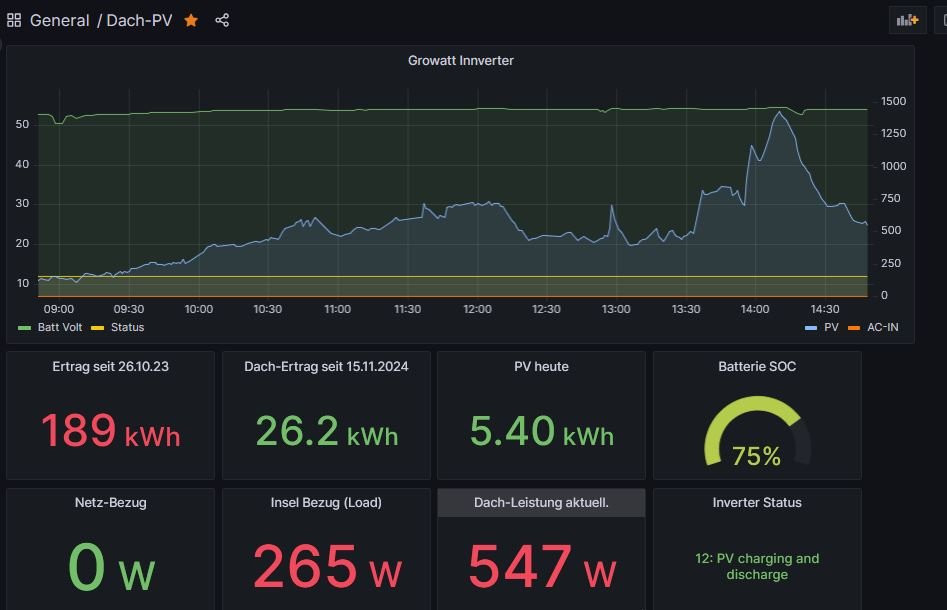Click the 265 W Insel Bezug value
947x610 pixels.
pyautogui.click(x=326, y=567)
